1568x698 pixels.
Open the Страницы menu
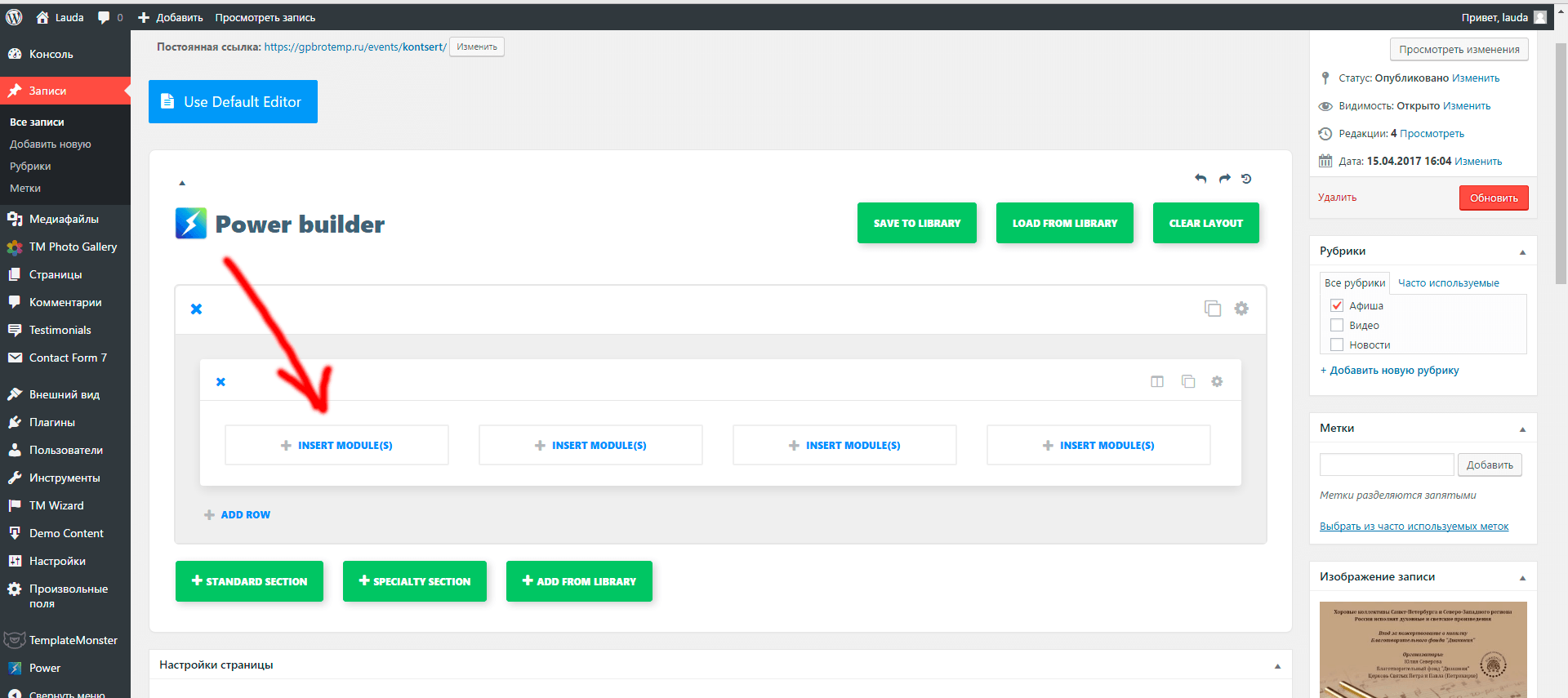tap(65, 274)
